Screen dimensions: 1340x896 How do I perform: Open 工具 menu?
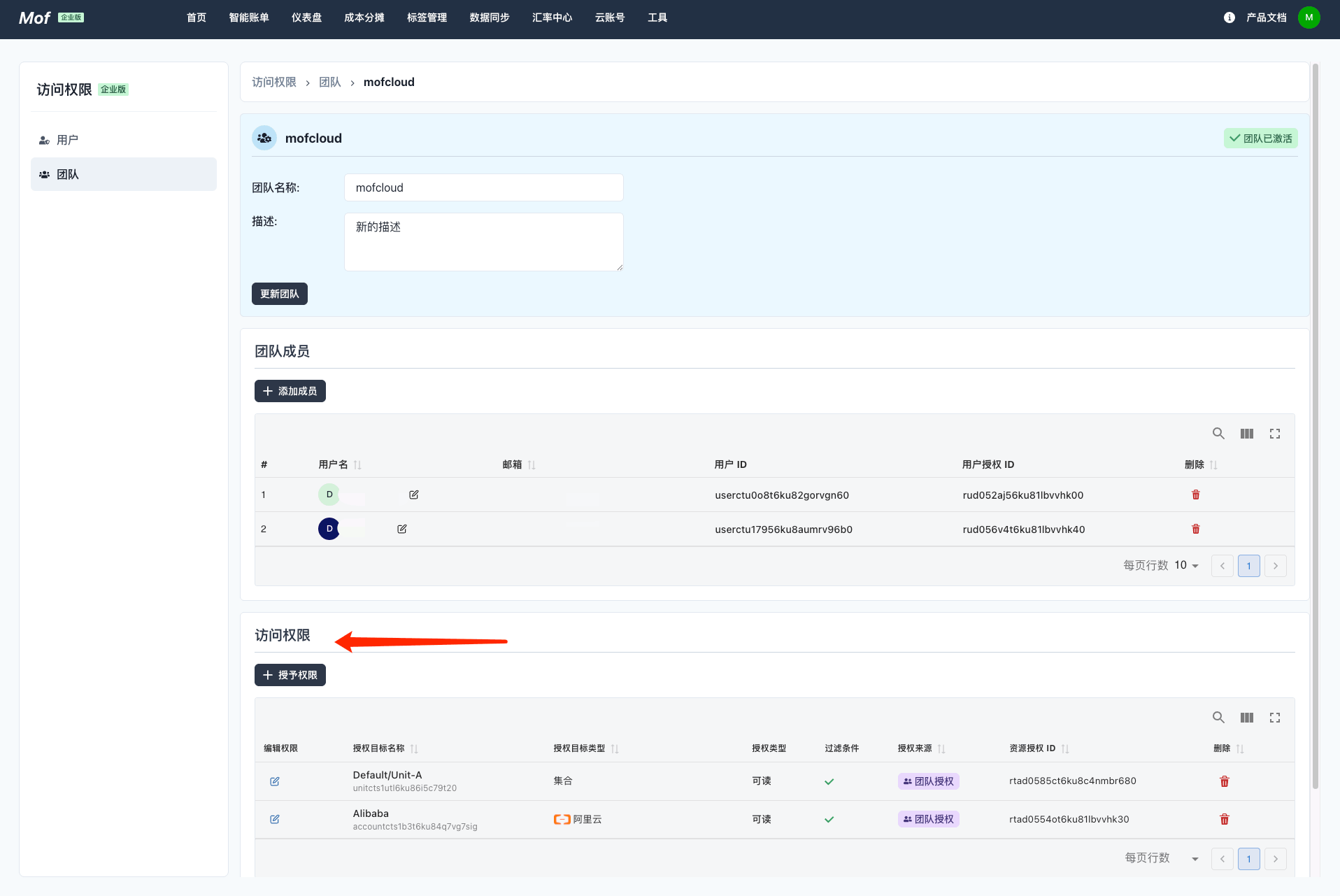[x=657, y=17]
